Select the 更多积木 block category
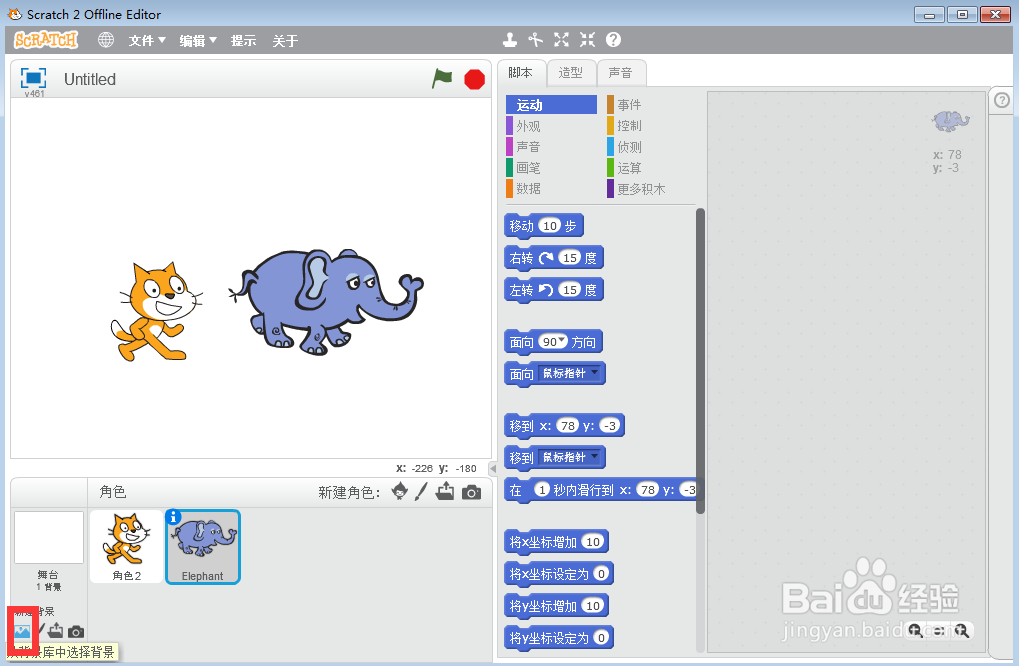 650,188
